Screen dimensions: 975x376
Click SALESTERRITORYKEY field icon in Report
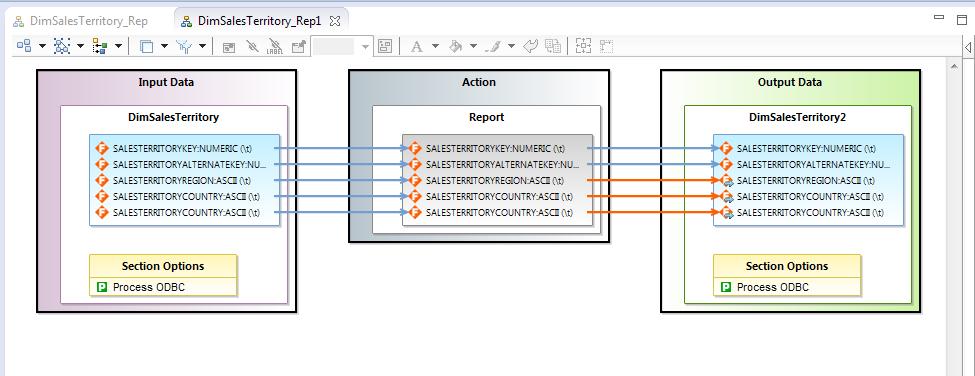pyautogui.click(x=415, y=149)
